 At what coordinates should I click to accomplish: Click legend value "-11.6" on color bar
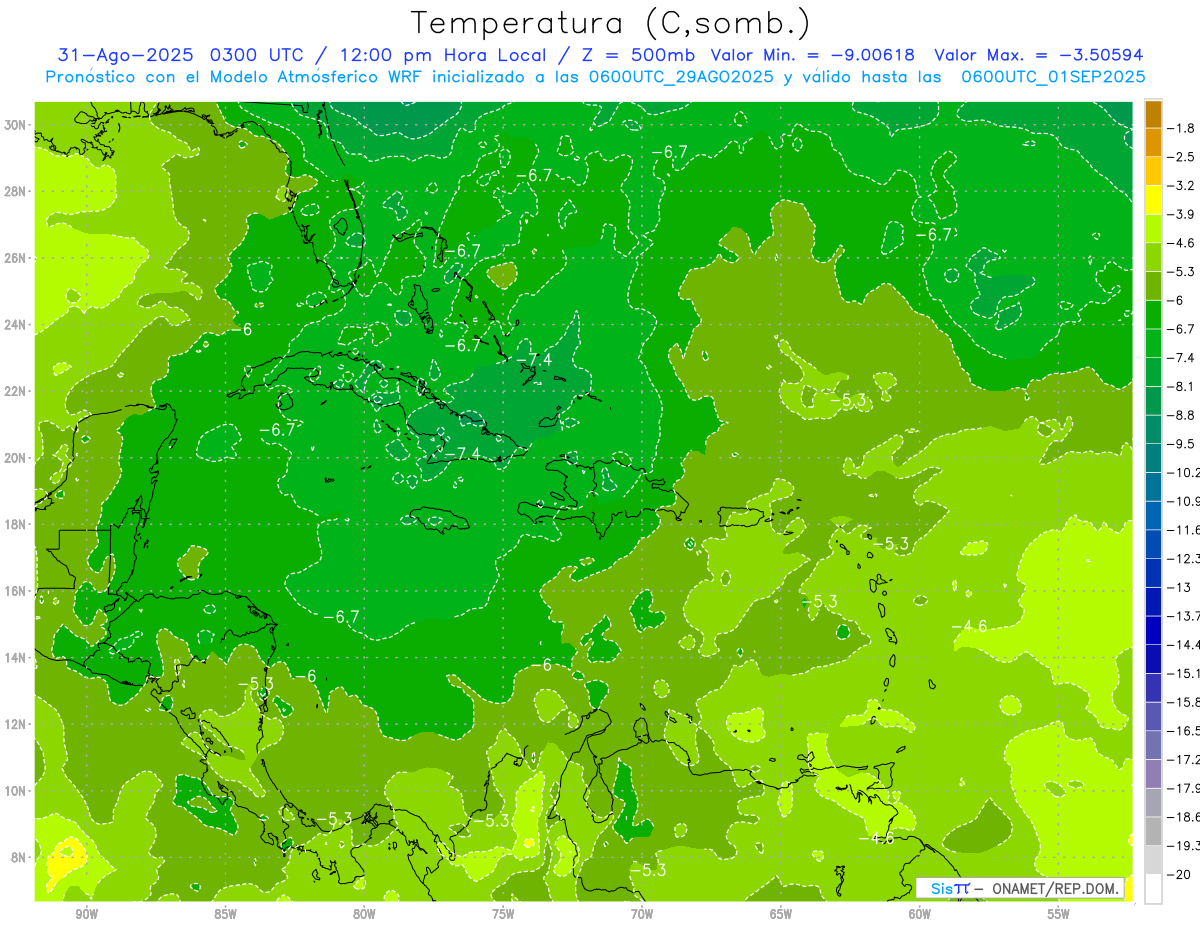(x=1184, y=530)
